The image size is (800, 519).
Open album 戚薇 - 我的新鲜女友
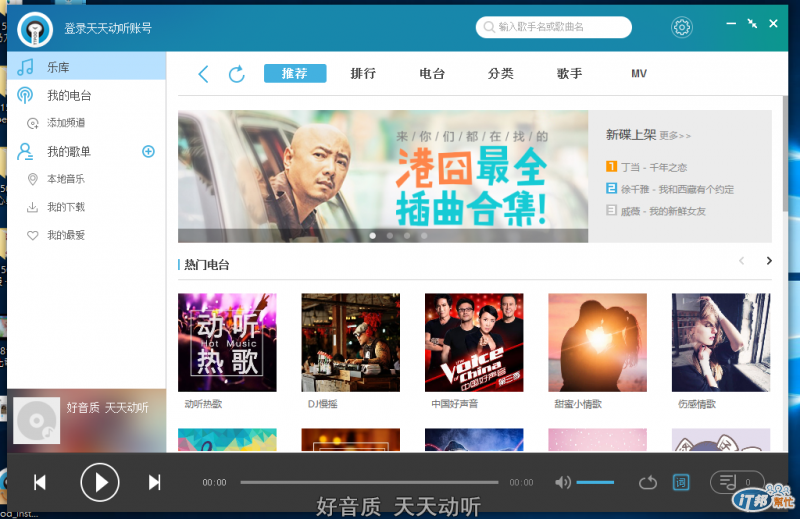coord(663,211)
